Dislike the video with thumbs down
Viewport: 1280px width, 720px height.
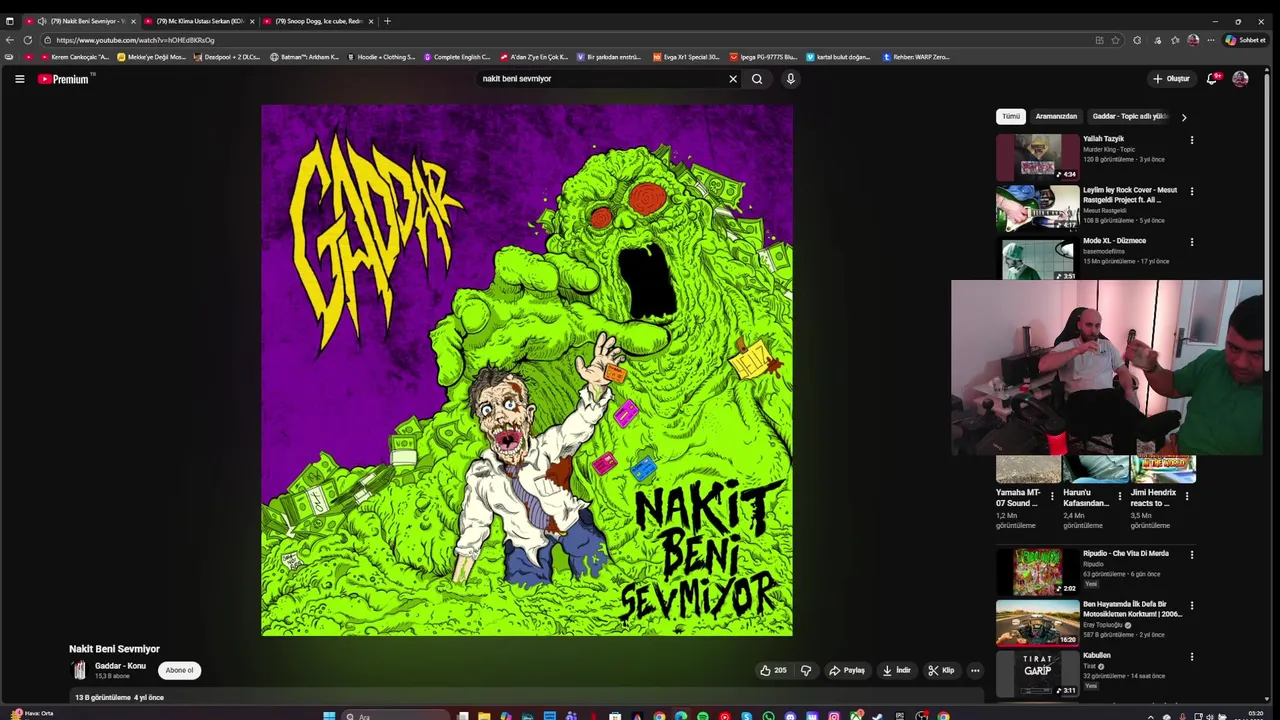(x=806, y=670)
